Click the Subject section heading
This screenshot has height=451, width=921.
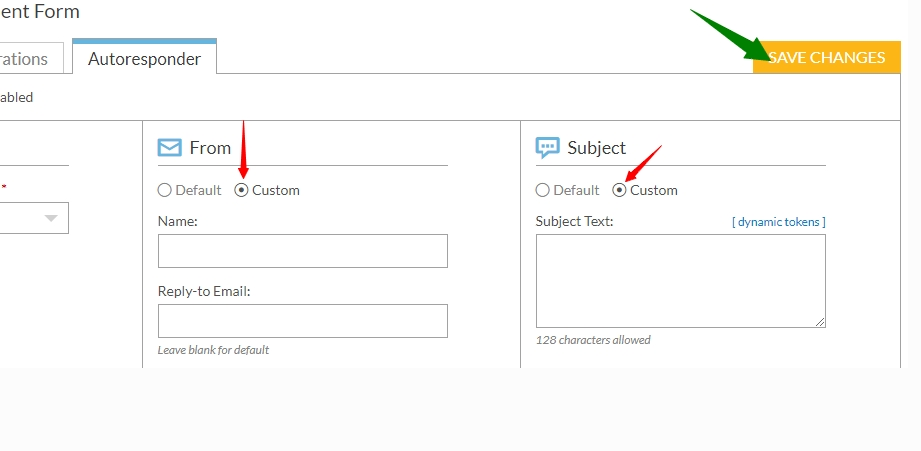[596, 148]
